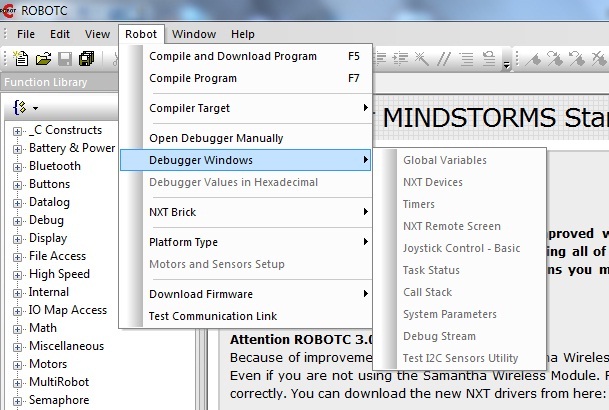Open the File menu
Image resolution: width=609 pixels, height=410 pixels.
point(26,34)
